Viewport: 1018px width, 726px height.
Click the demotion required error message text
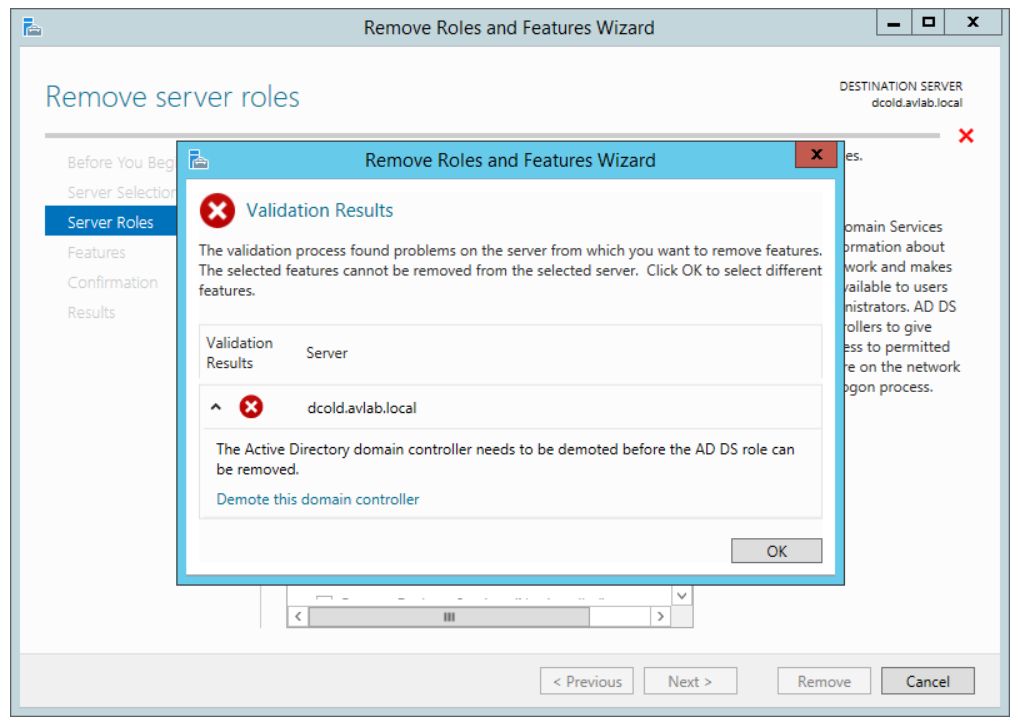pos(505,458)
